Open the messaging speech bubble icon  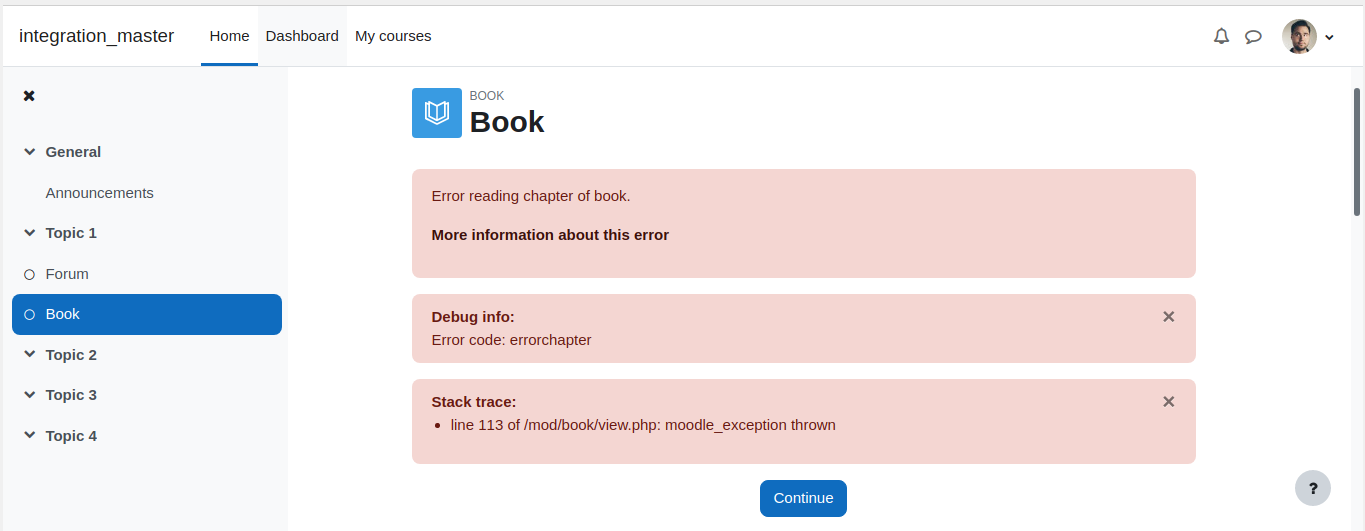click(x=1253, y=37)
